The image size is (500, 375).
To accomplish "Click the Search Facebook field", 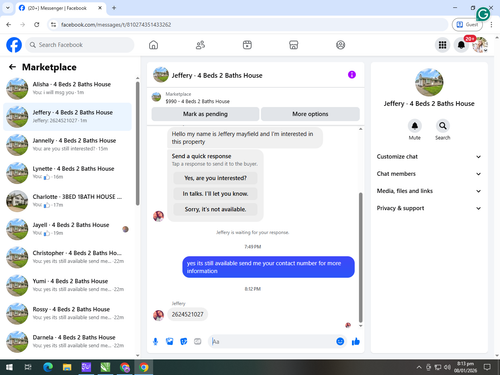I will (80, 45).
